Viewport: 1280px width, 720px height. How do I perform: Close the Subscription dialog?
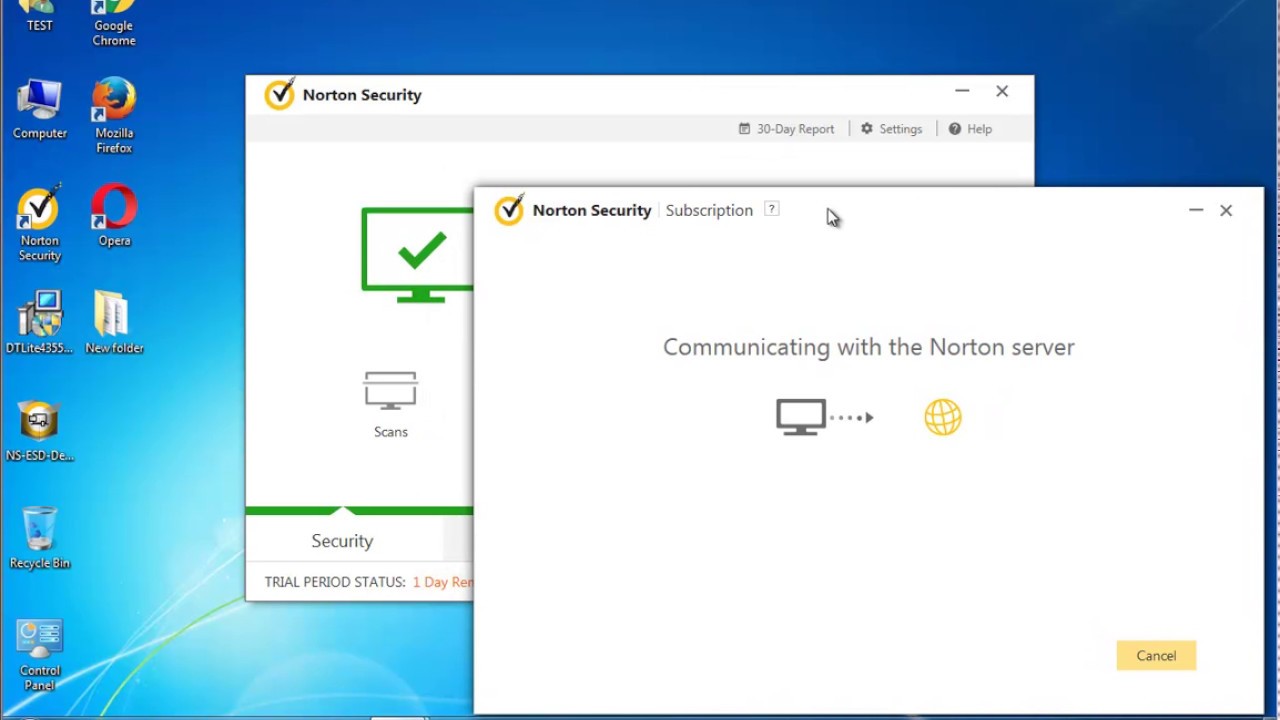click(1226, 210)
